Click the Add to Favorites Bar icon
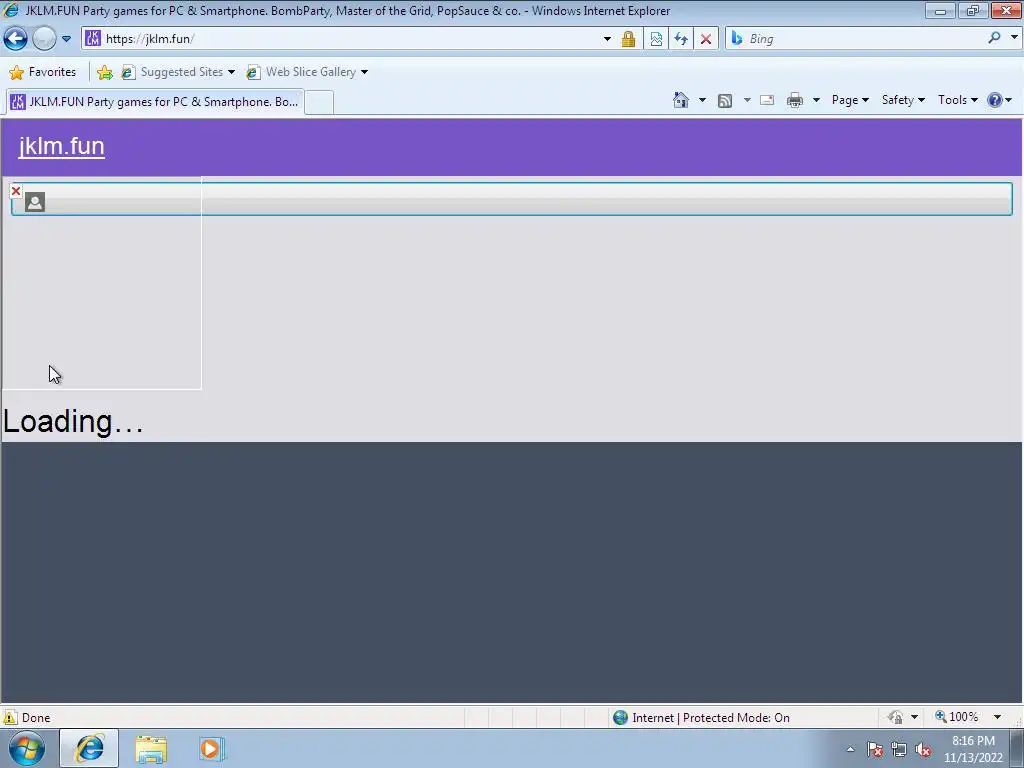 pyautogui.click(x=104, y=72)
